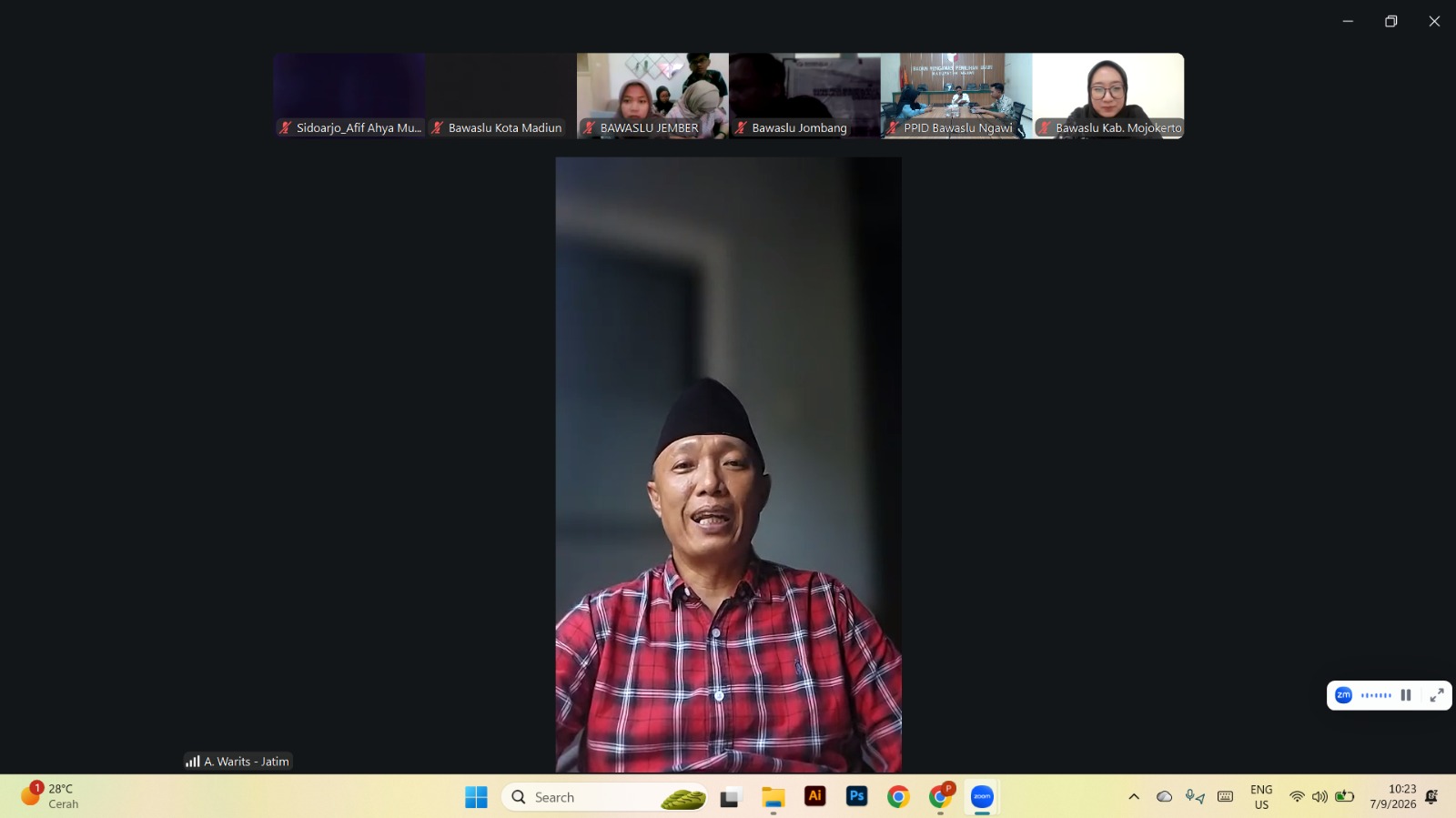Open the Chrome profile P taskbar icon
Viewport: 1456px width, 818px height.
940,796
